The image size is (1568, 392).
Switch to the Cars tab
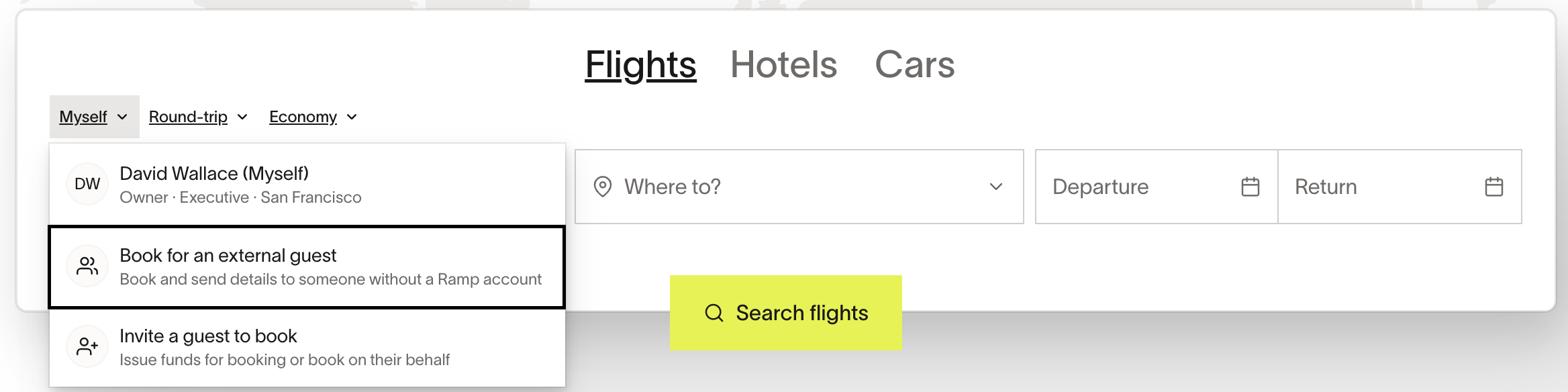coord(915,64)
